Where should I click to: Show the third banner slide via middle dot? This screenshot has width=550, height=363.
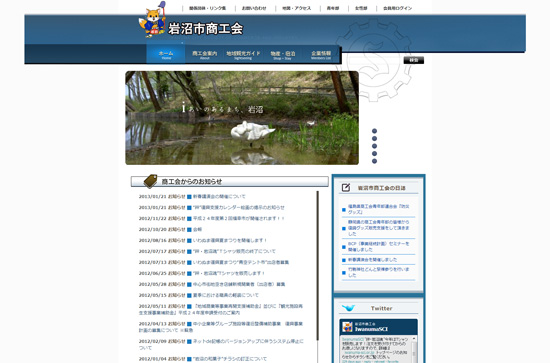point(374,146)
